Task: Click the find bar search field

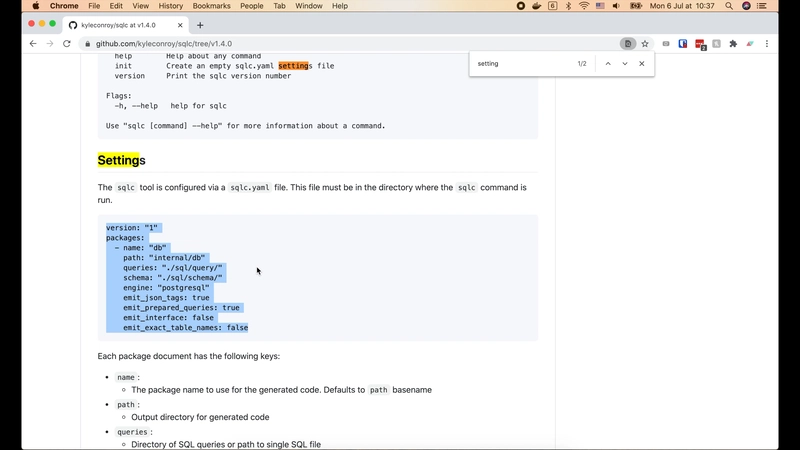Action: pyautogui.click(x=520, y=64)
